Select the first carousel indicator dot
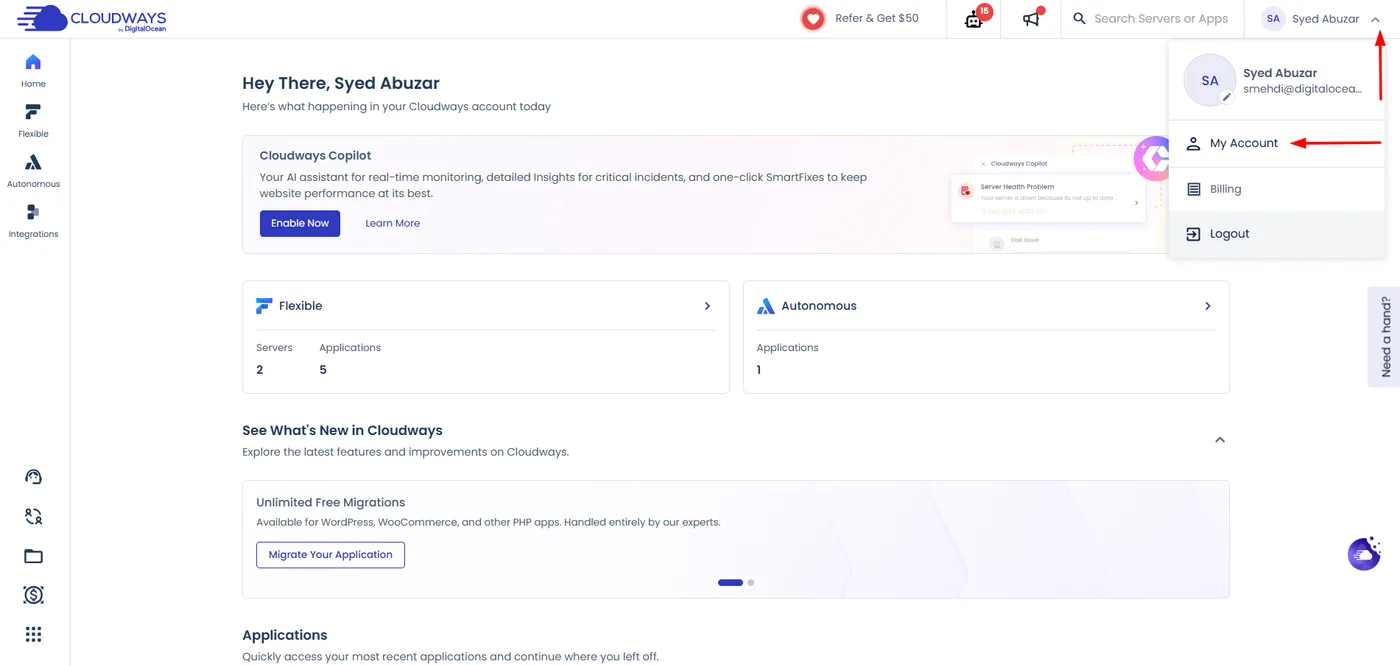Screen dimensions: 1400x666 pyautogui.click(x=730, y=582)
